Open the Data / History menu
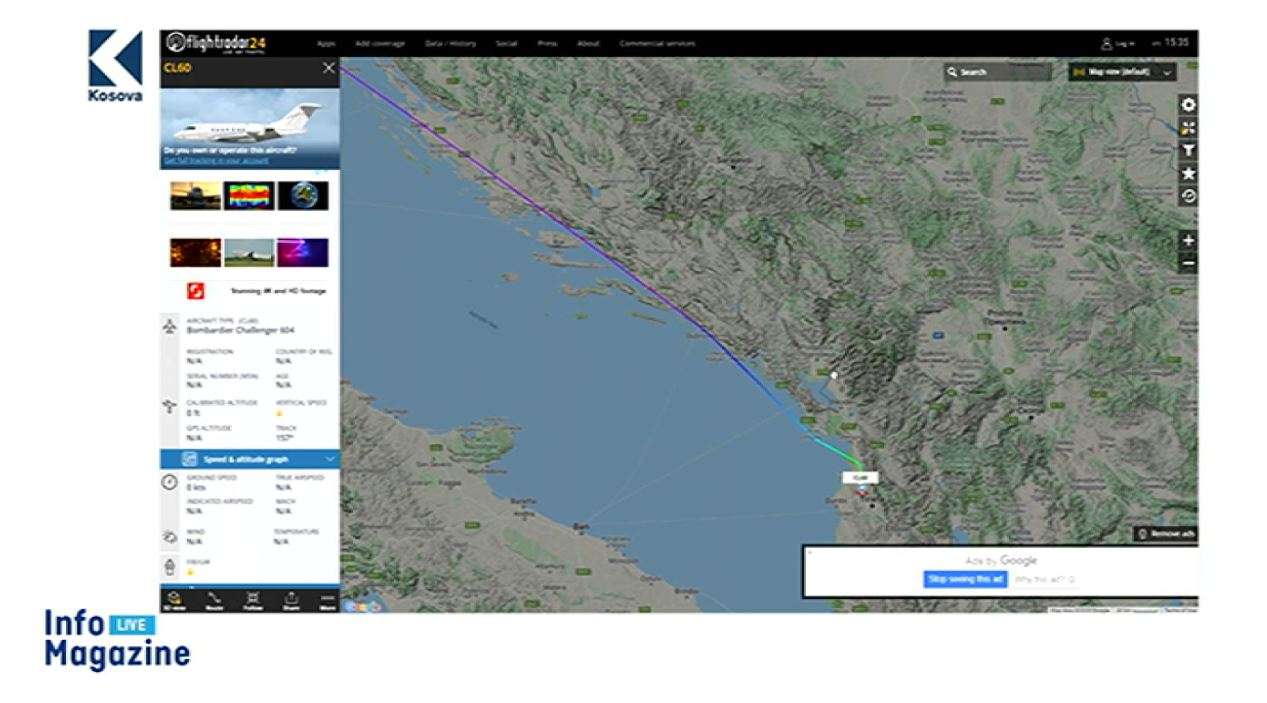 451,44
